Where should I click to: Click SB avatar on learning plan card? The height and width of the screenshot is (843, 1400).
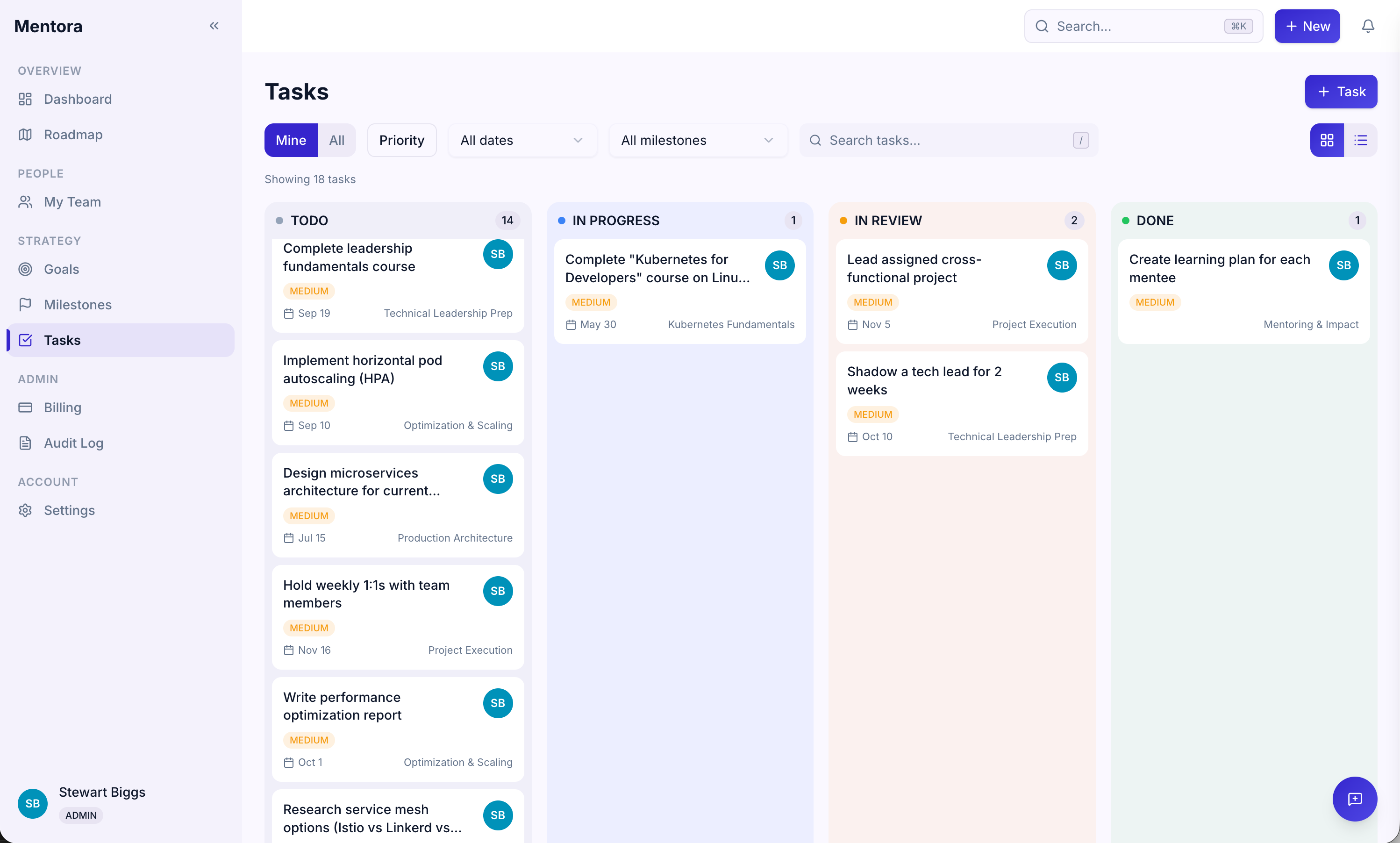point(1343,265)
